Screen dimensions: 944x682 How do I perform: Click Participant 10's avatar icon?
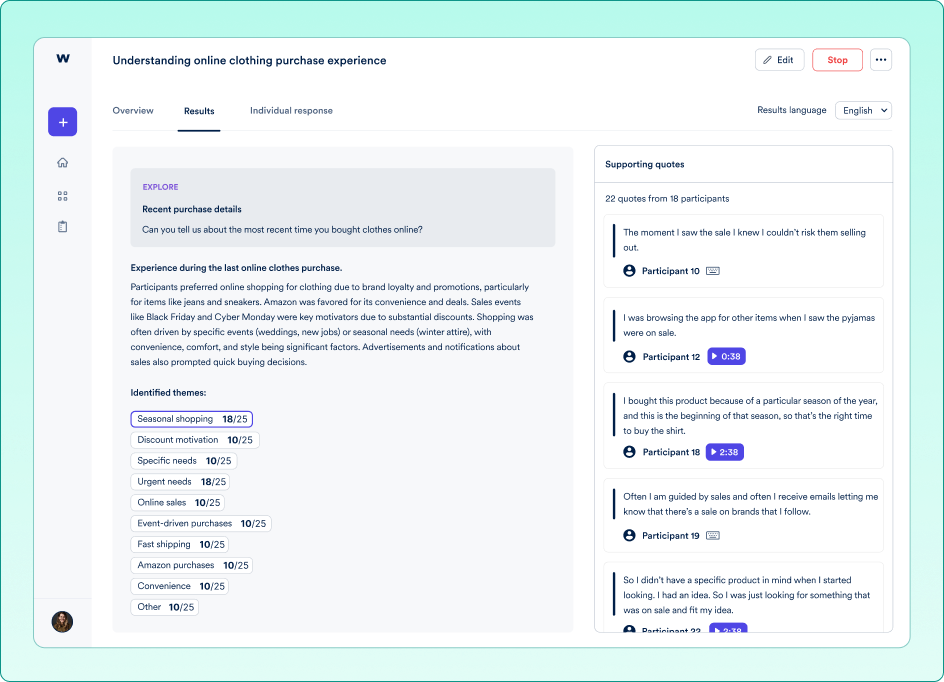click(629, 271)
